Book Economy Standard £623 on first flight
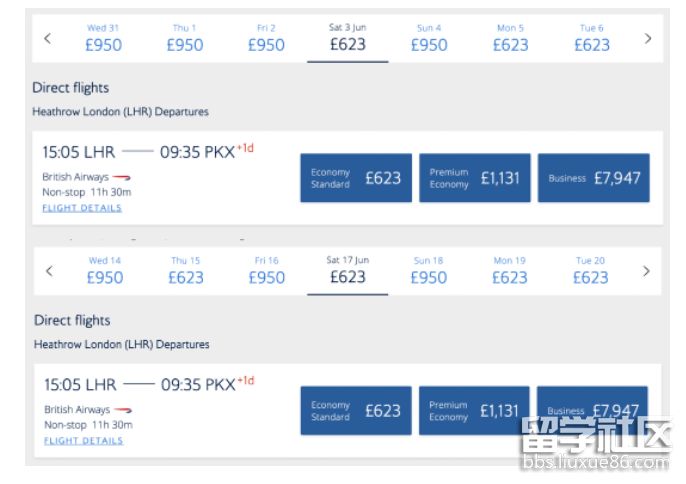The height and width of the screenshot is (484, 686). [x=356, y=178]
